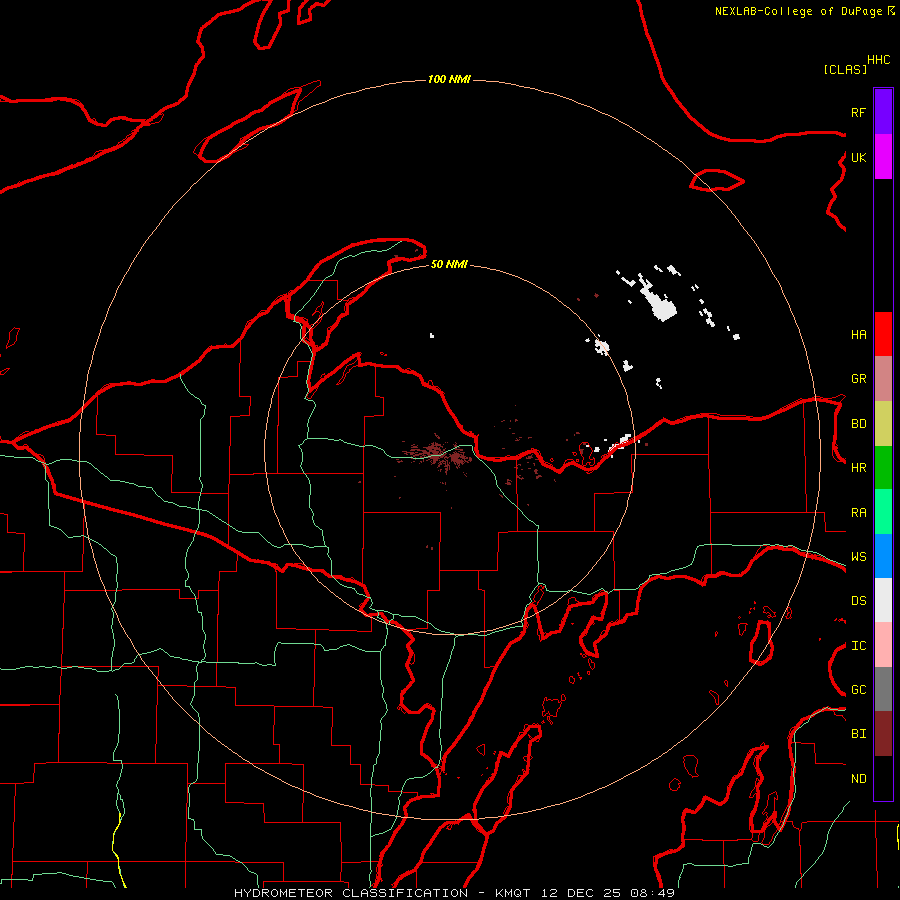The height and width of the screenshot is (900, 900).
Task: Click the HYDROMETEOR CLASSIFICATION title text
Action: click(351, 893)
